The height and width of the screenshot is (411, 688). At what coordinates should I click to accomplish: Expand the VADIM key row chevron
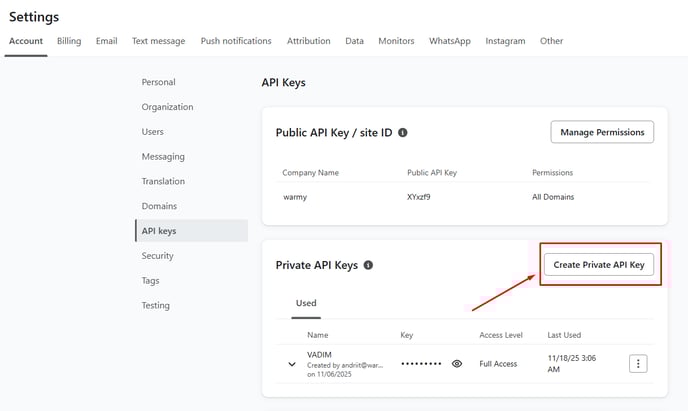point(292,364)
